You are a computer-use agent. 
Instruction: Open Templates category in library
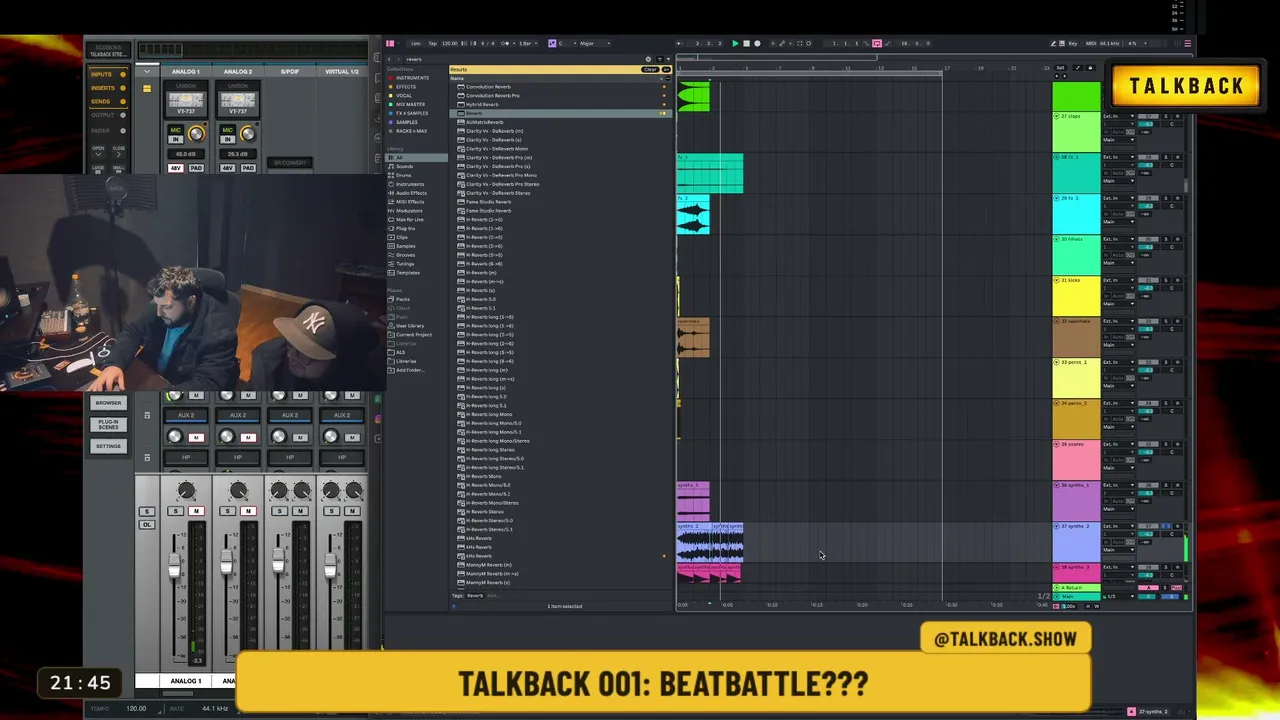point(408,273)
